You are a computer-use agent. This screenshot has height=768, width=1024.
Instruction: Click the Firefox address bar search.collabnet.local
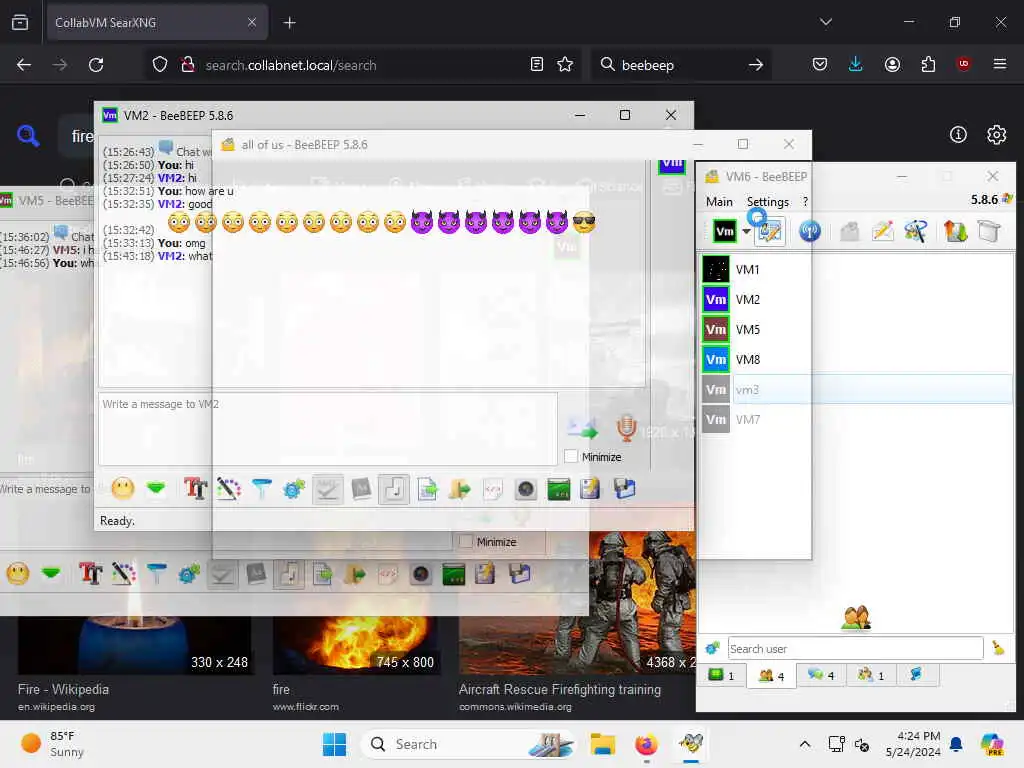coord(291,65)
